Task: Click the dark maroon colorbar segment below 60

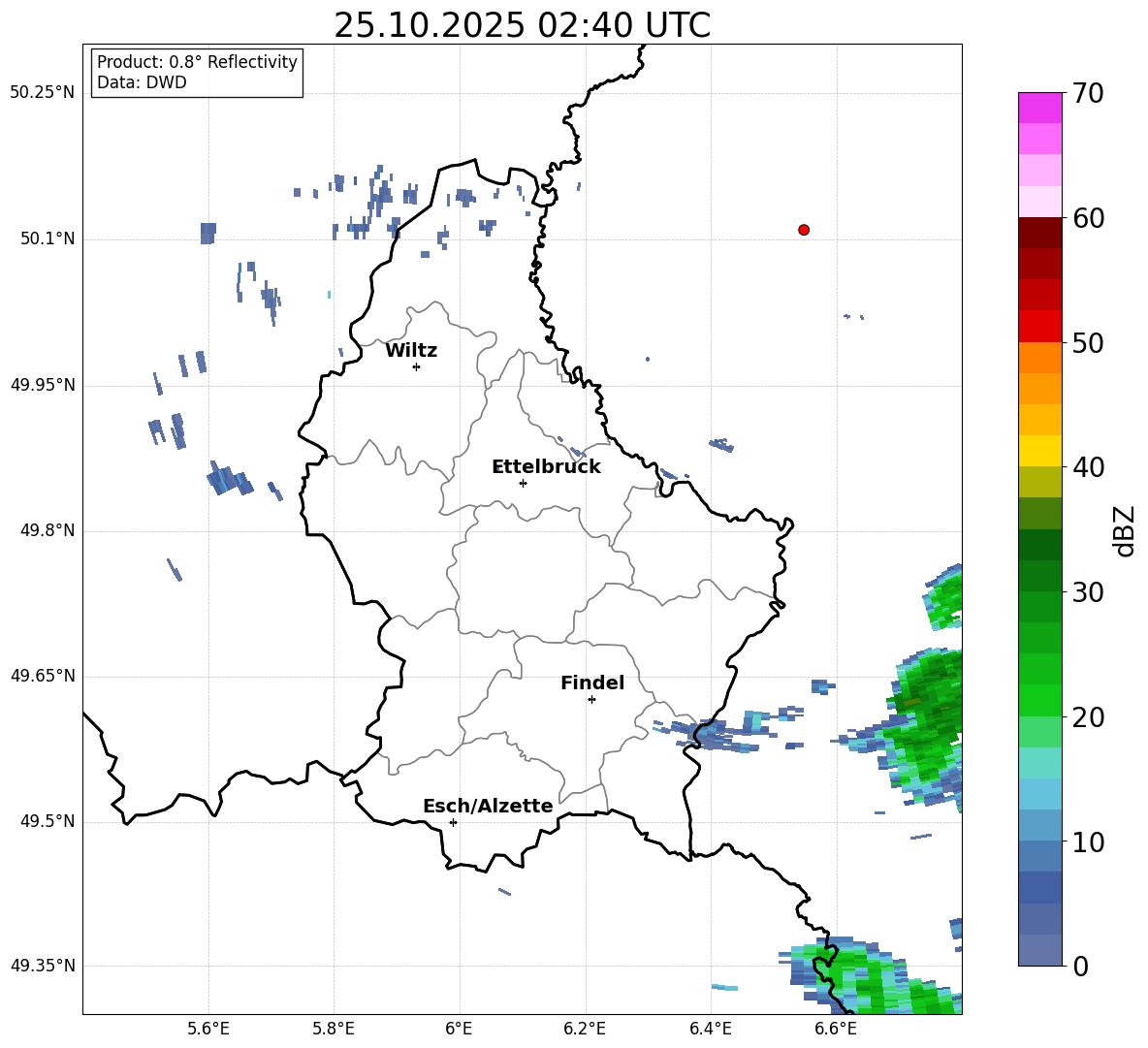Action: (x=1039, y=233)
